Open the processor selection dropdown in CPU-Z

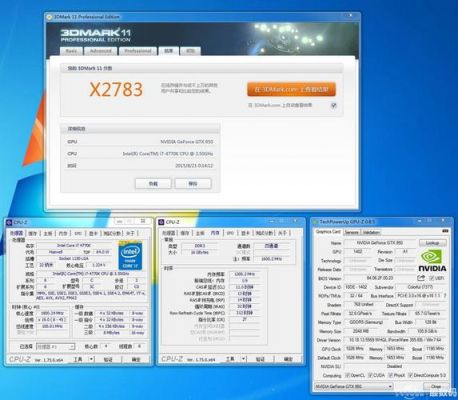pos(55,347)
